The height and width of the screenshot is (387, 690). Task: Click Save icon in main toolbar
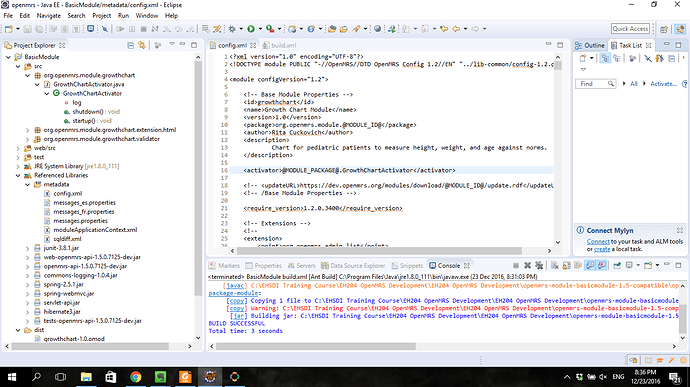(27, 29)
